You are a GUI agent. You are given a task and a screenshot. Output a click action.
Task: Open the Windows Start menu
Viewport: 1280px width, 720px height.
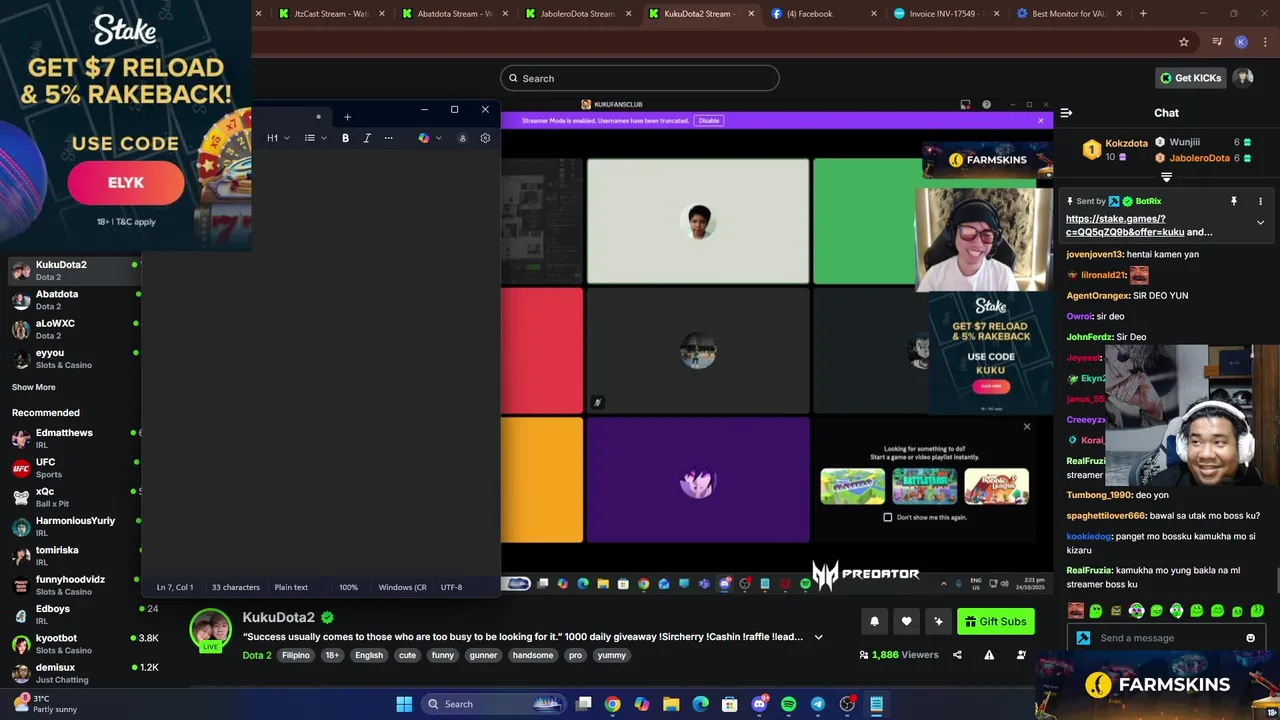pyautogui.click(x=404, y=704)
